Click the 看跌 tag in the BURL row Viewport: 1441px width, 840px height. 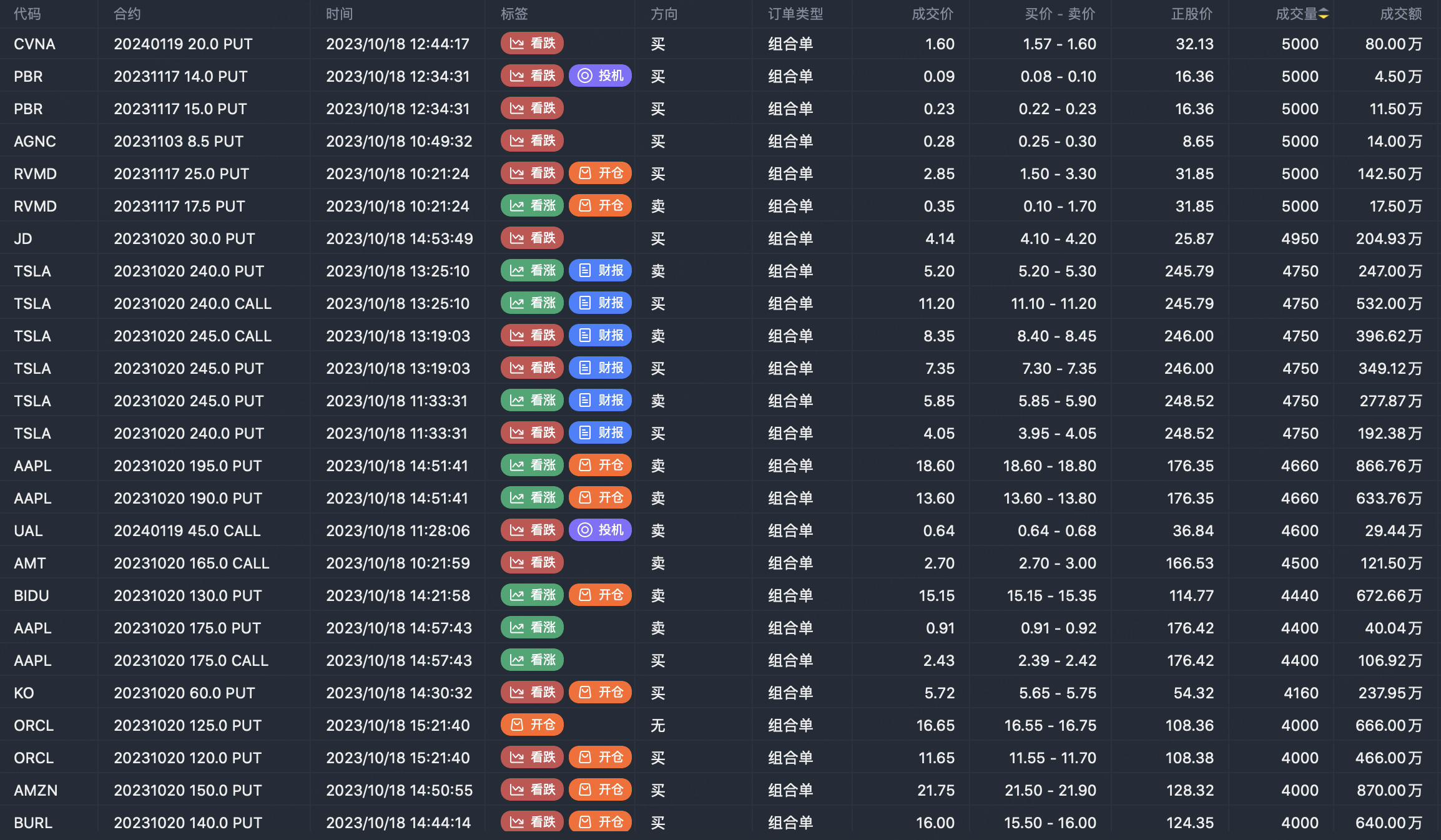point(532,822)
